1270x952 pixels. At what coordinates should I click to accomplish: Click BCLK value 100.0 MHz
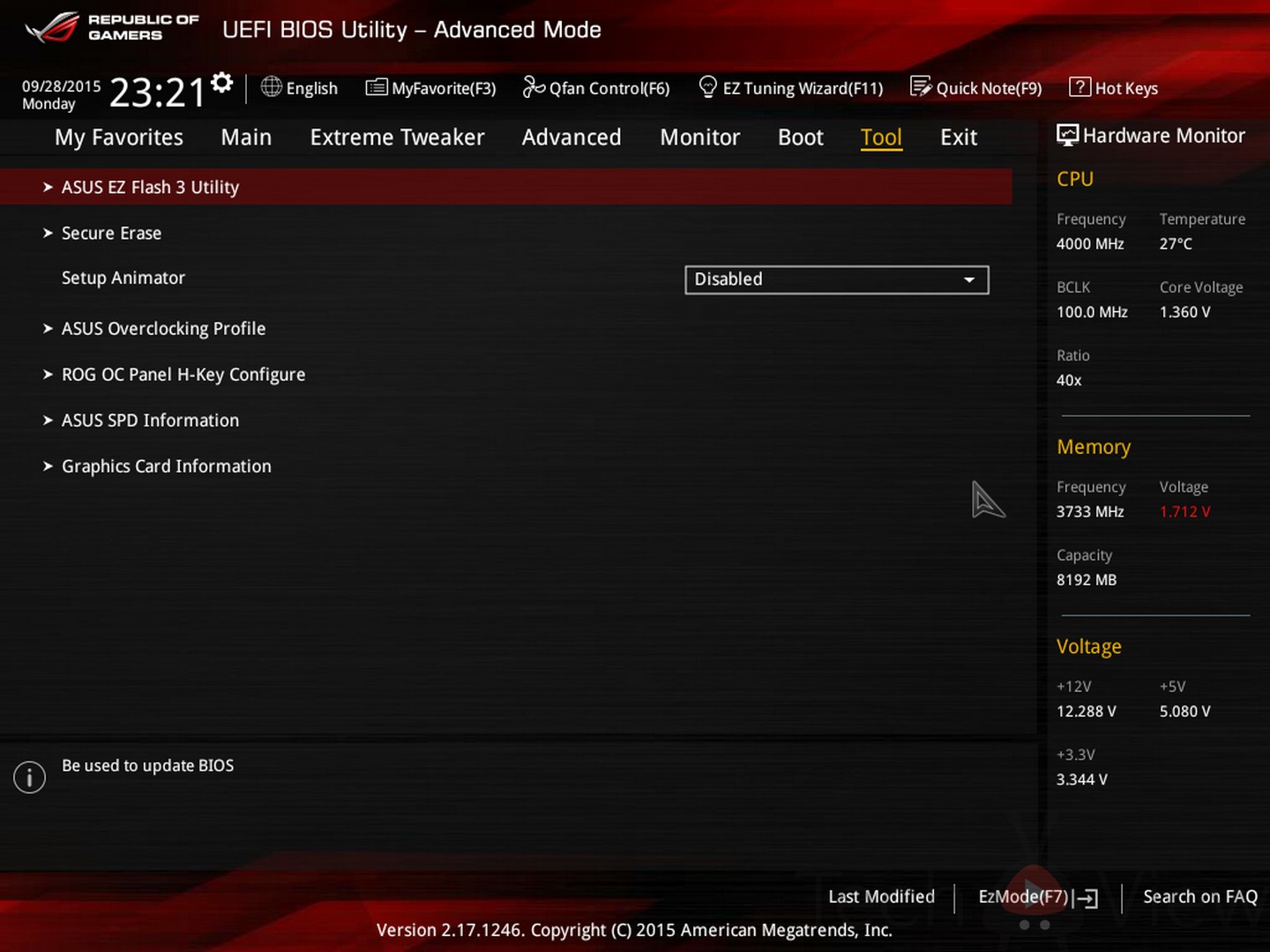click(1092, 312)
